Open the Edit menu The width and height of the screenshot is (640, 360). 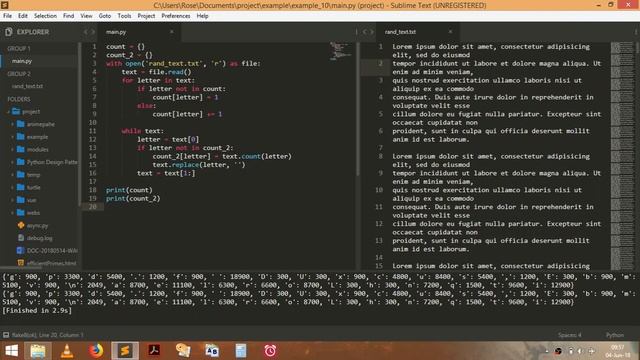pyautogui.click(x=23, y=16)
